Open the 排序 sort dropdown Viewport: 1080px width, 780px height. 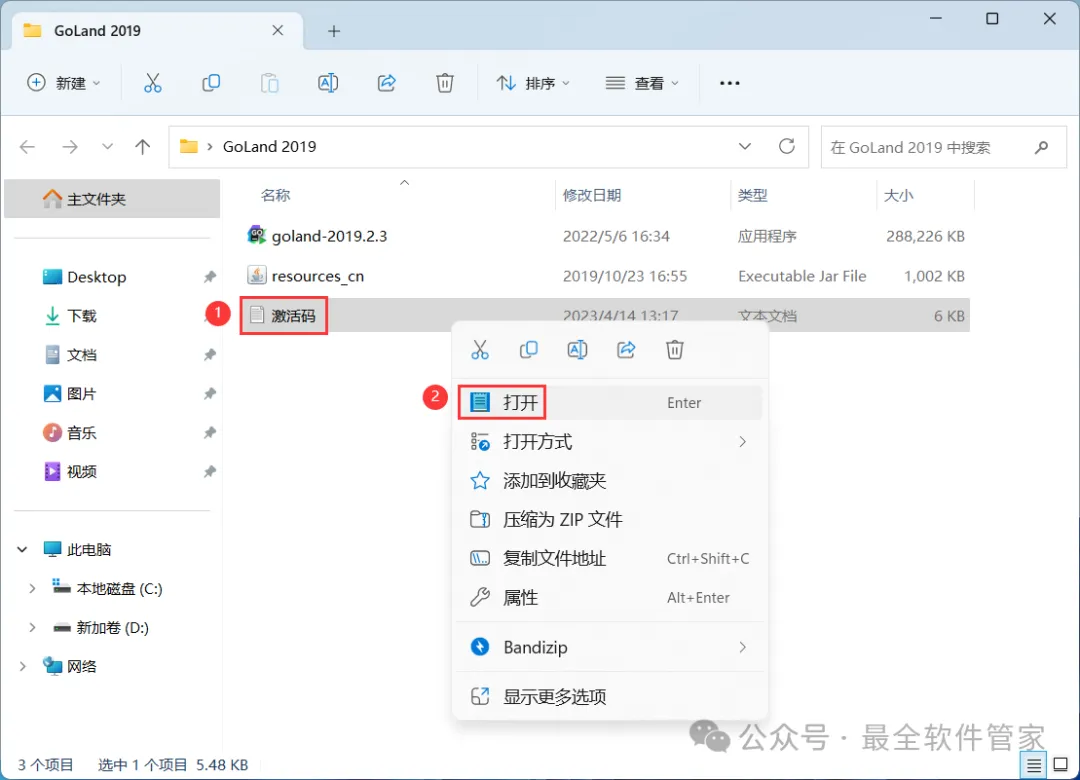533,83
